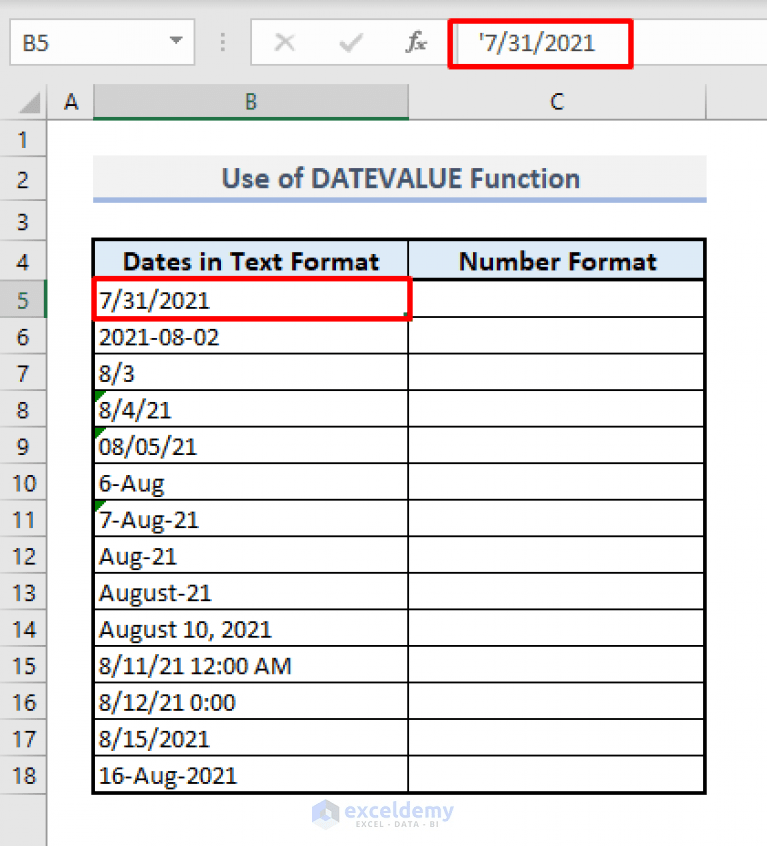Select cell containing 8/11/21 12:00 AM
Screen dimensions: 767x846
pyautogui.click(x=251, y=665)
